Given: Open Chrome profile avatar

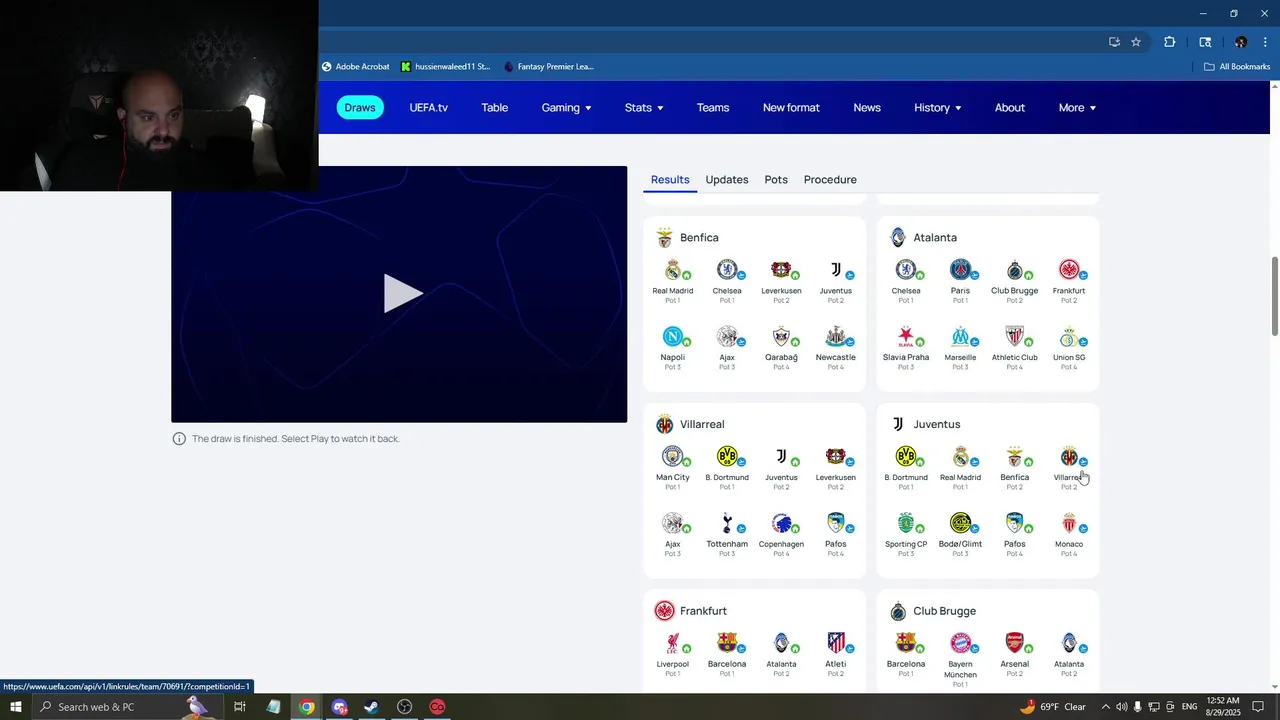Looking at the screenshot, I should point(1241,42).
